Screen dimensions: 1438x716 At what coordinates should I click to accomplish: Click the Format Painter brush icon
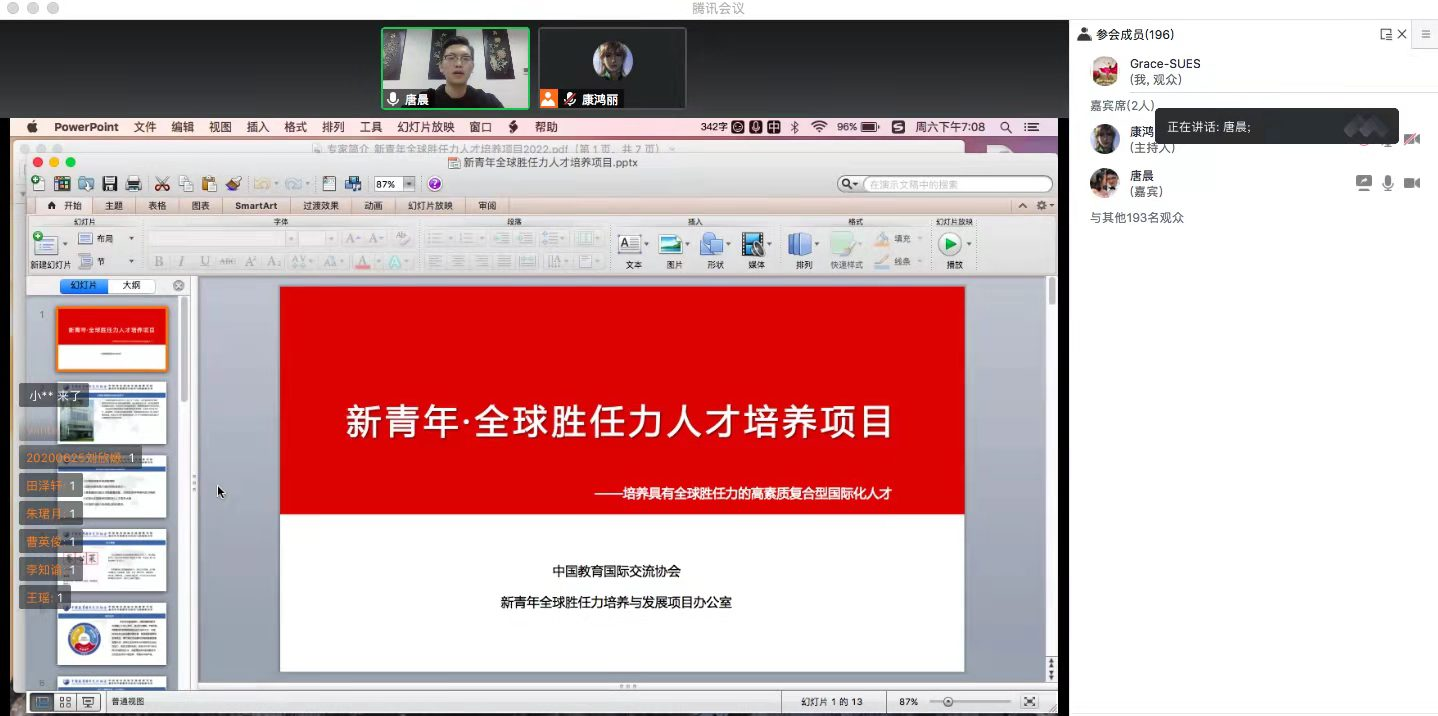pos(233,184)
